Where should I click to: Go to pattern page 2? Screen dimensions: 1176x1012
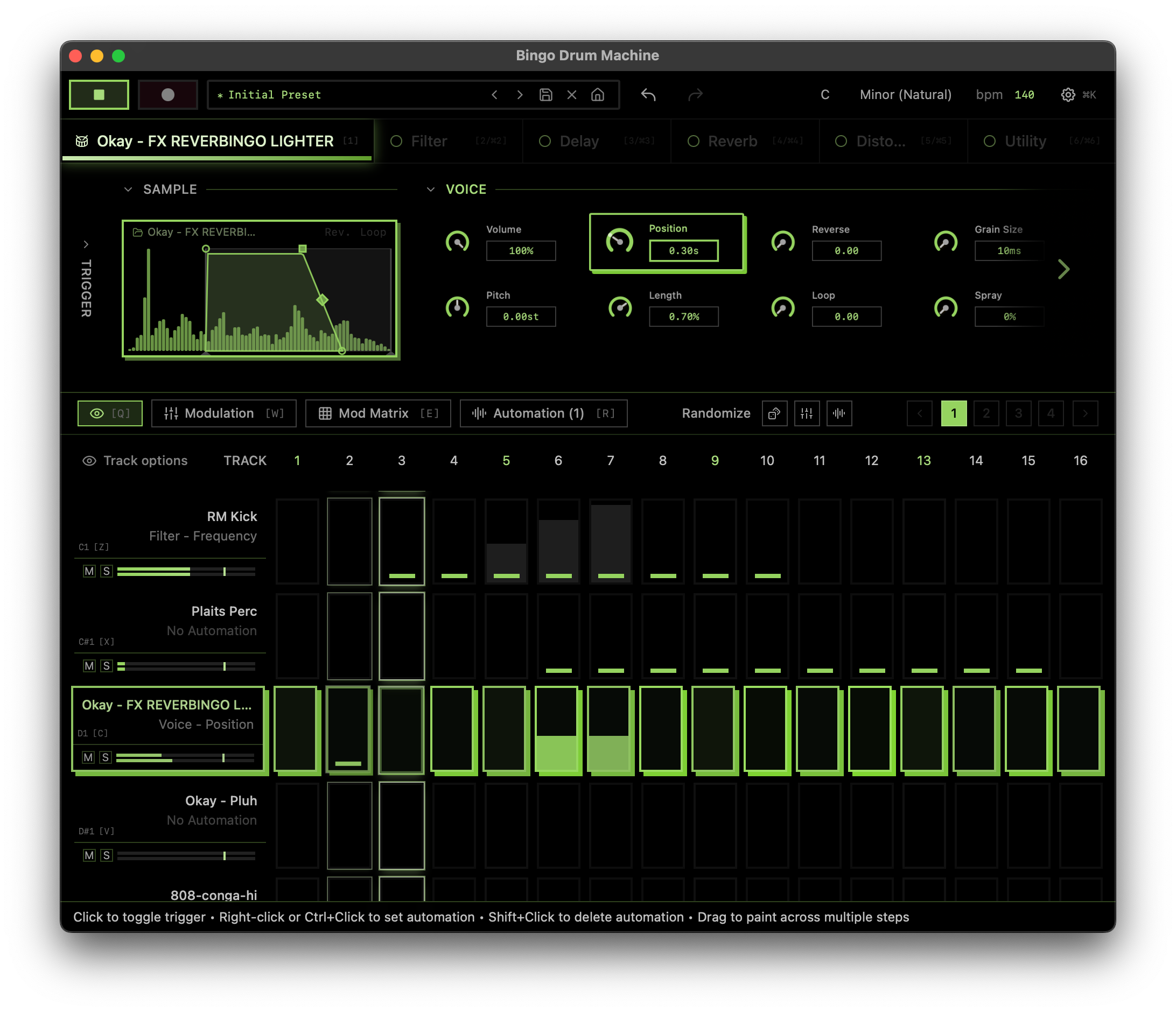coord(986,413)
